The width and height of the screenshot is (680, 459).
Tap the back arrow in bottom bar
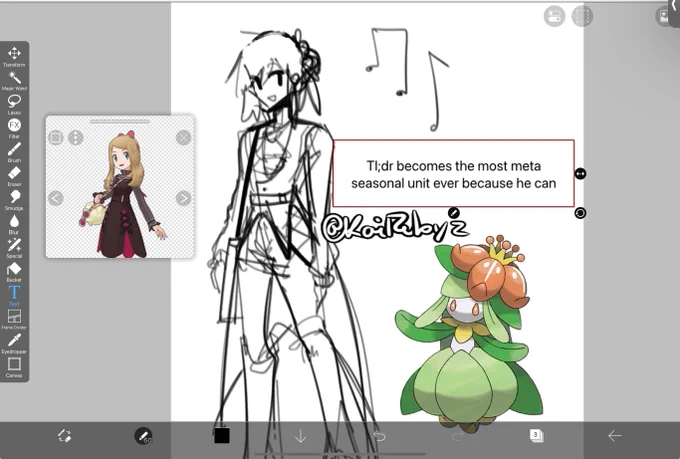(615, 436)
